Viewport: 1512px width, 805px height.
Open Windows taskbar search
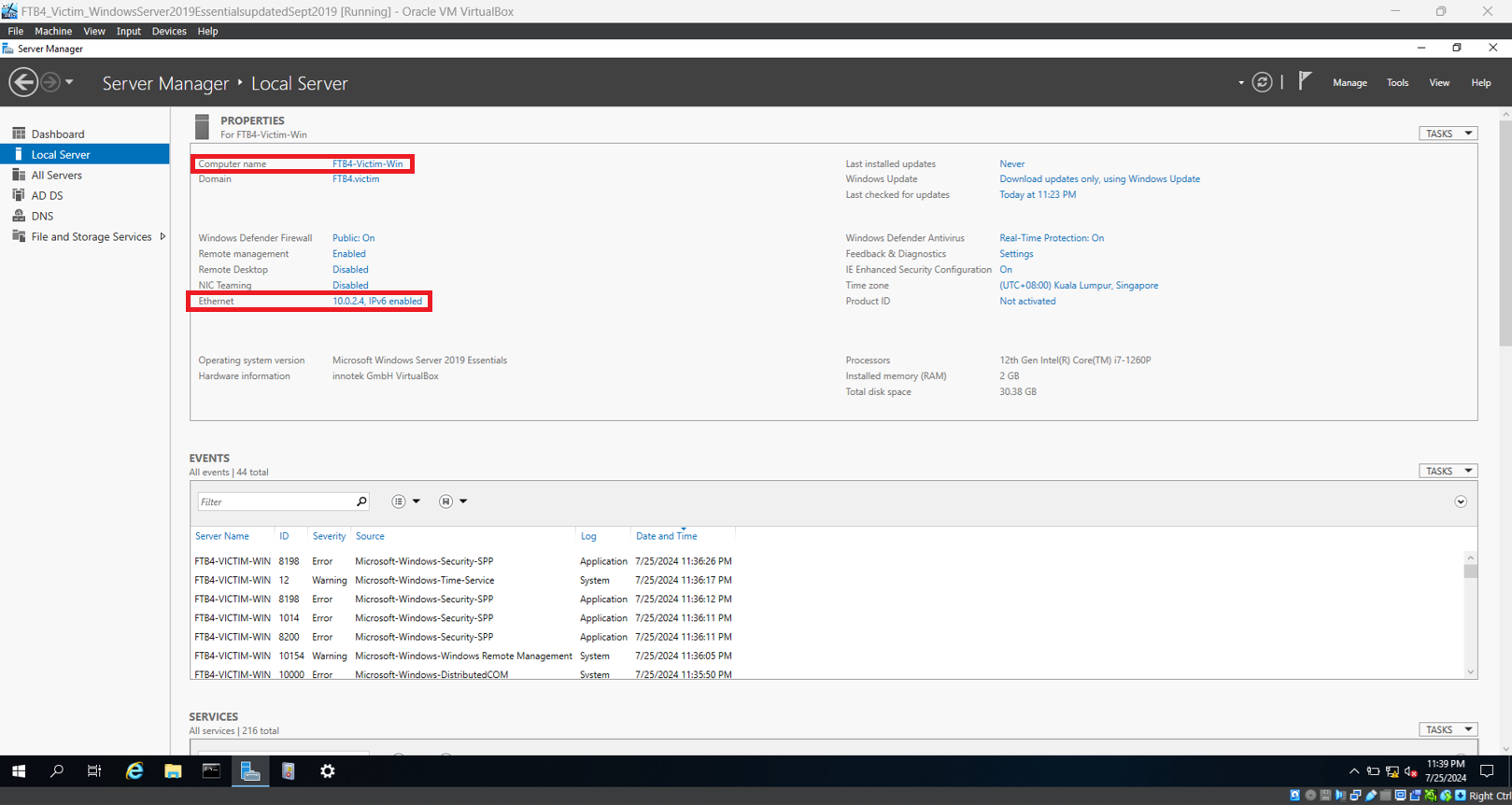point(57,770)
